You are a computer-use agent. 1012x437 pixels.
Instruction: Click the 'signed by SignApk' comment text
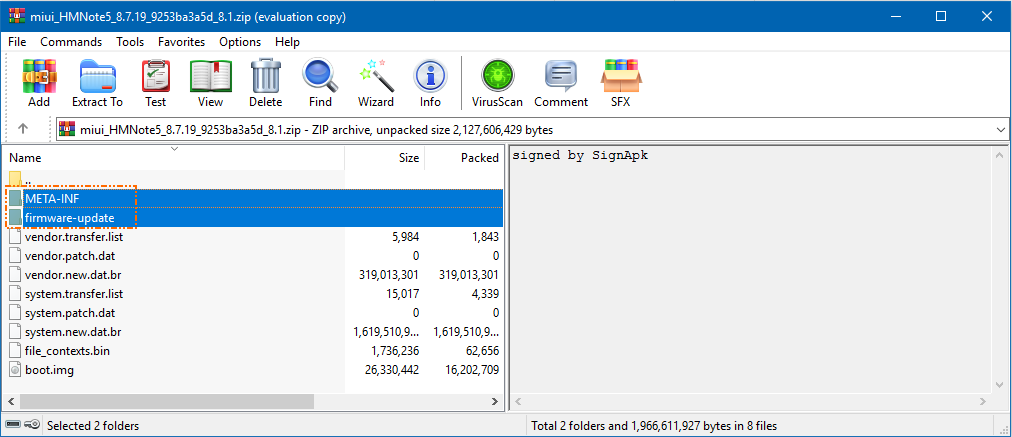coord(580,156)
